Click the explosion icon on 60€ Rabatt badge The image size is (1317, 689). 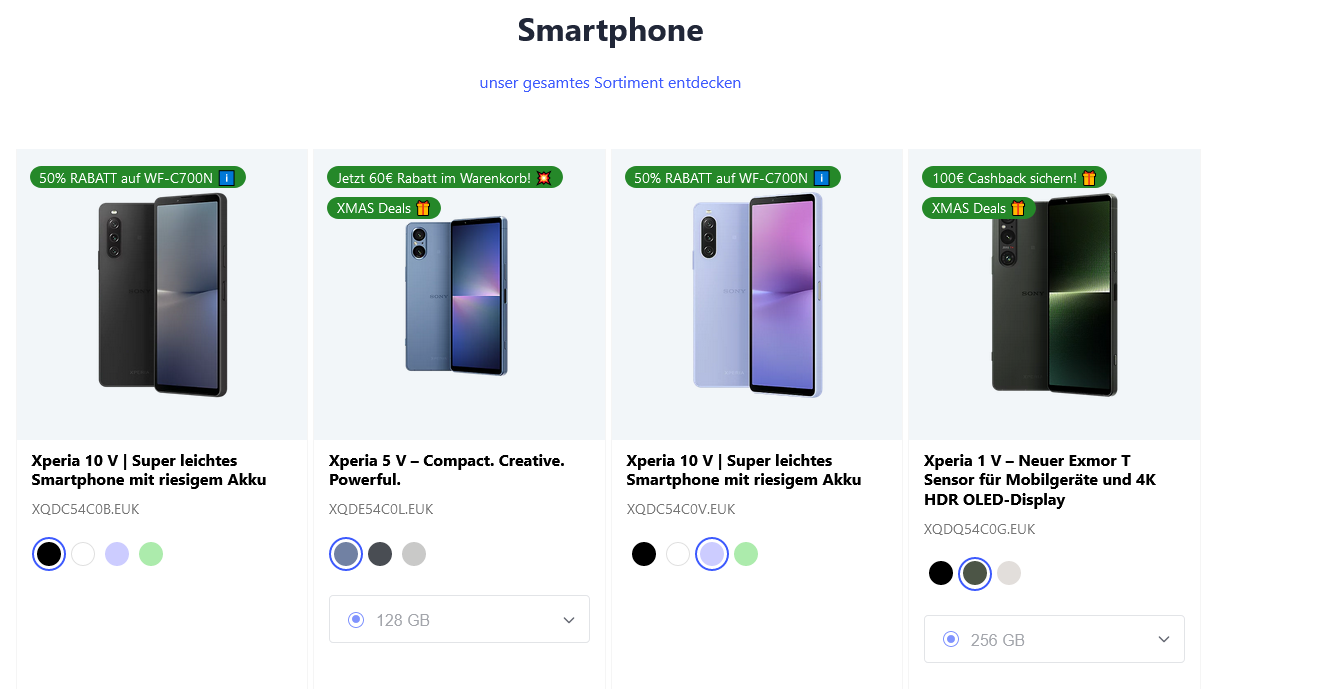(x=544, y=178)
